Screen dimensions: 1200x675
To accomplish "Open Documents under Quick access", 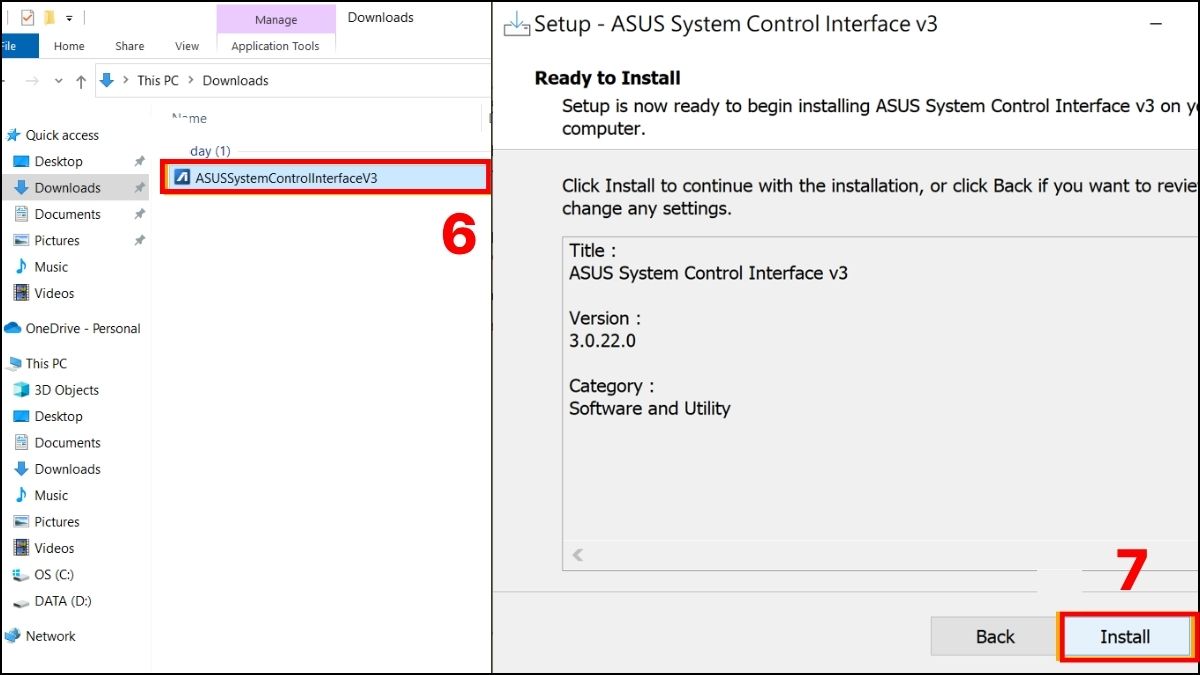I will pyautogui.click(x=67, y=214).
